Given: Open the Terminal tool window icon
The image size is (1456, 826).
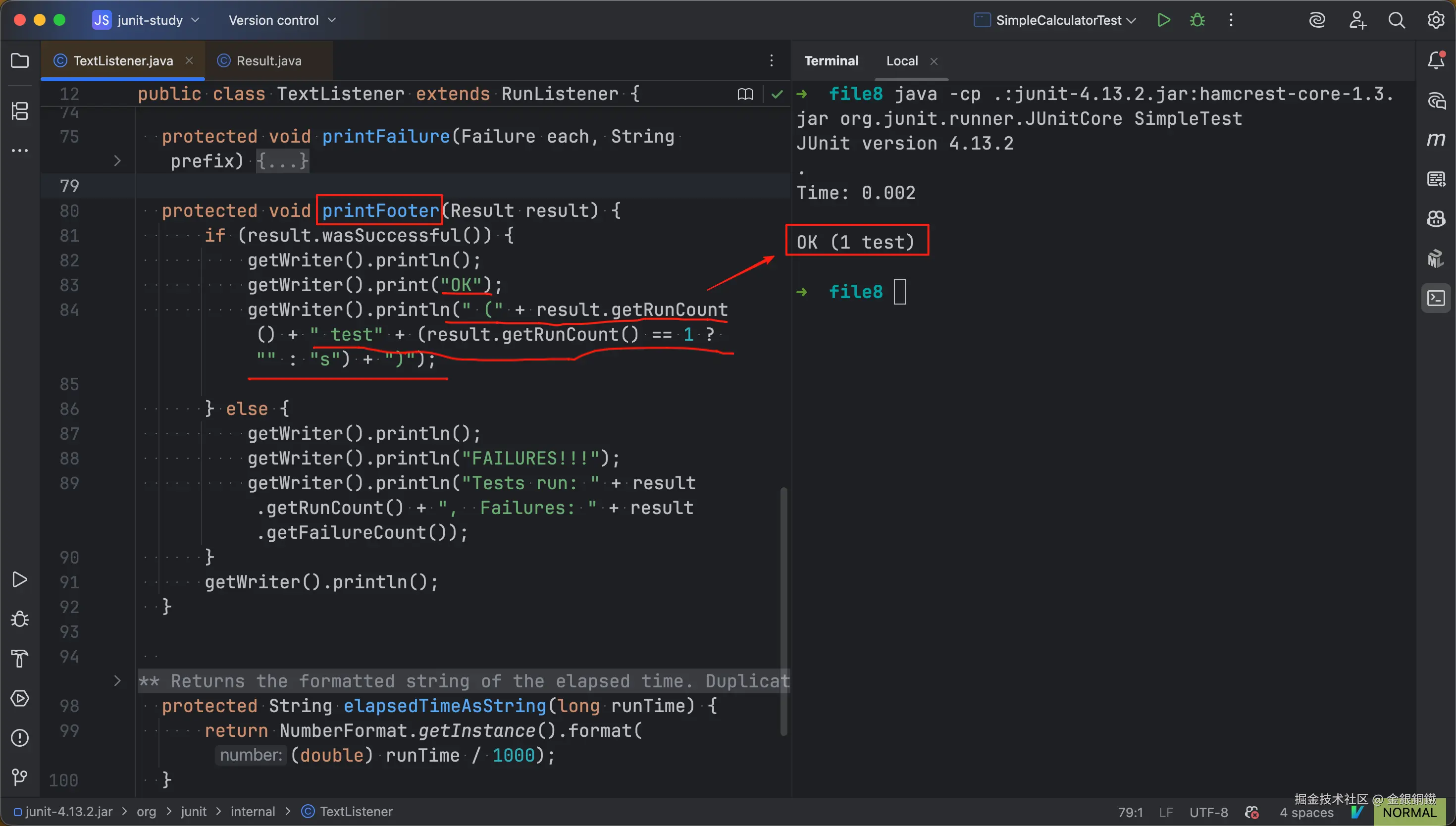Looking at the screenshot, I should click(x=1436, y=298).
